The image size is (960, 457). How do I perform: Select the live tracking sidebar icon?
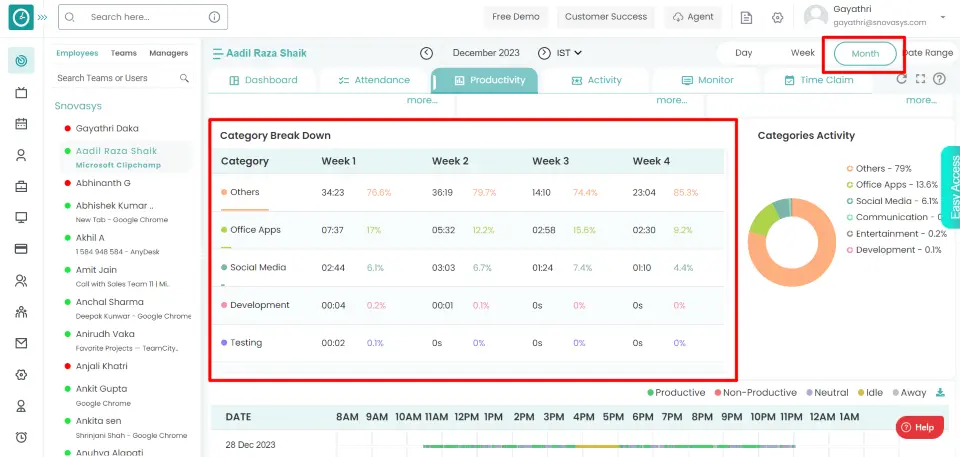click(x=21, y=61)
